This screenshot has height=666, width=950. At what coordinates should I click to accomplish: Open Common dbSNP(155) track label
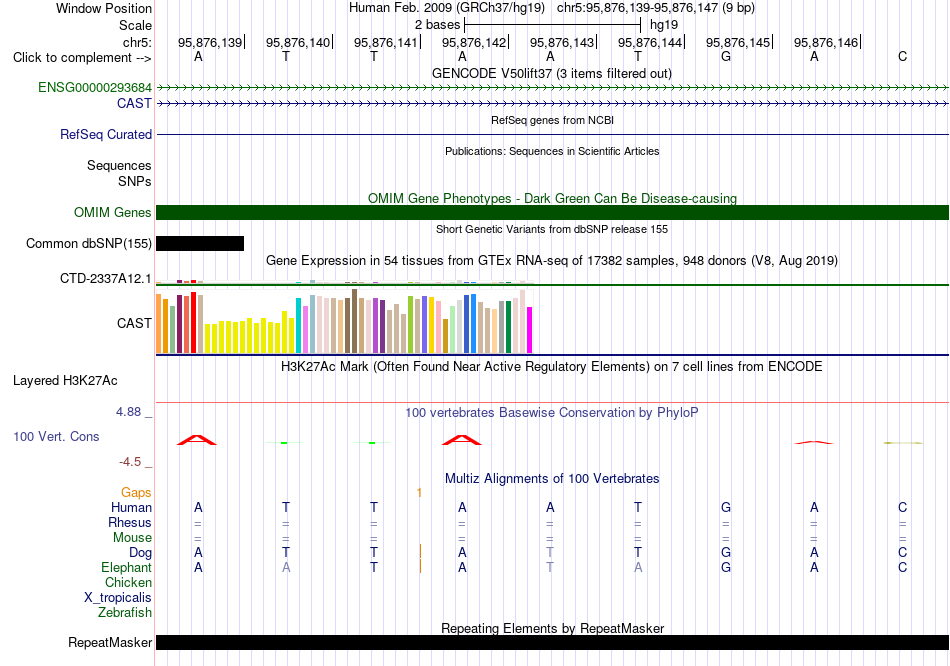coord(88,243)
